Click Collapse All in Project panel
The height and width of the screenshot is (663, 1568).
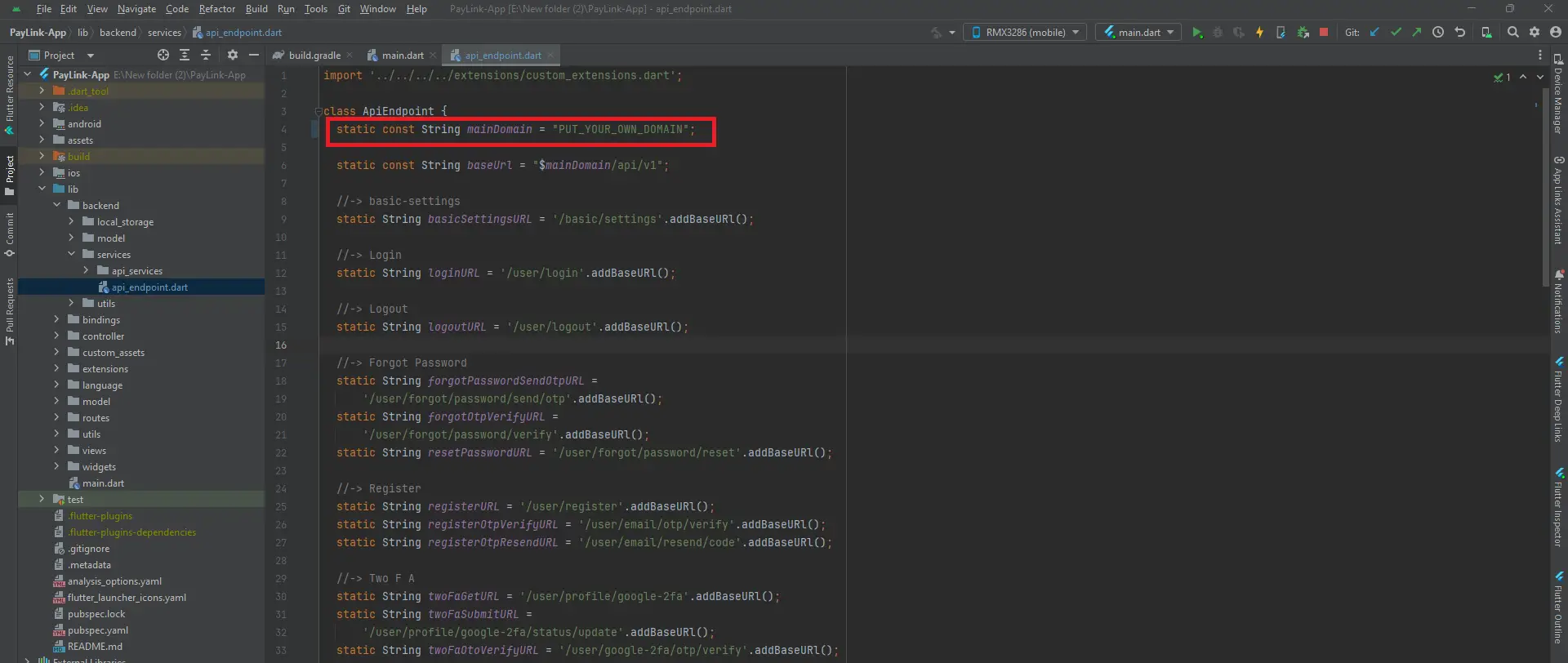pos(206,55)
